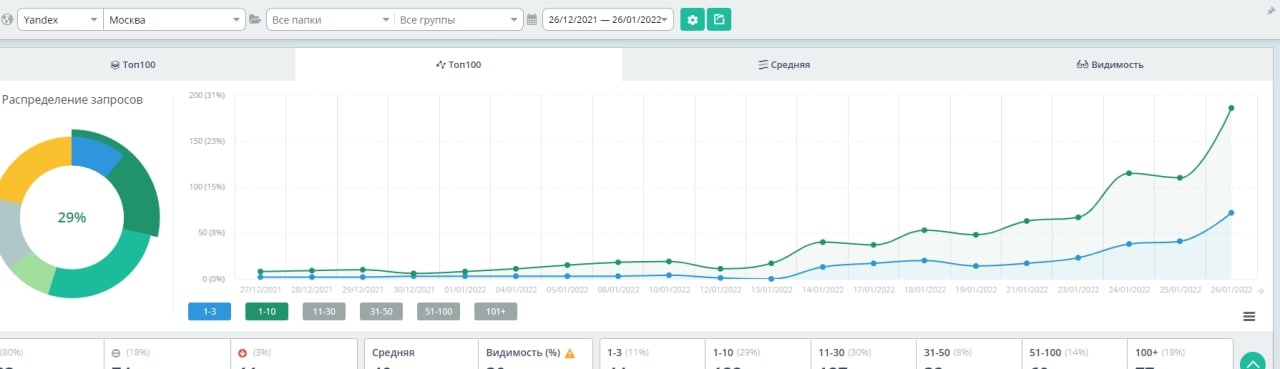Switch to the Видимость tab
Image resolution: width=1280 pixels, height=369 pixels.
[x=1110, y=64]
